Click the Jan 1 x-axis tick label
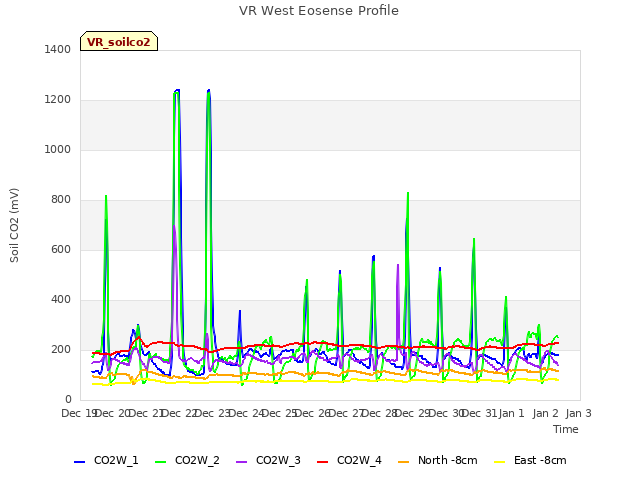This screenshot has width=640, height=480. click(x=512, y=413)
